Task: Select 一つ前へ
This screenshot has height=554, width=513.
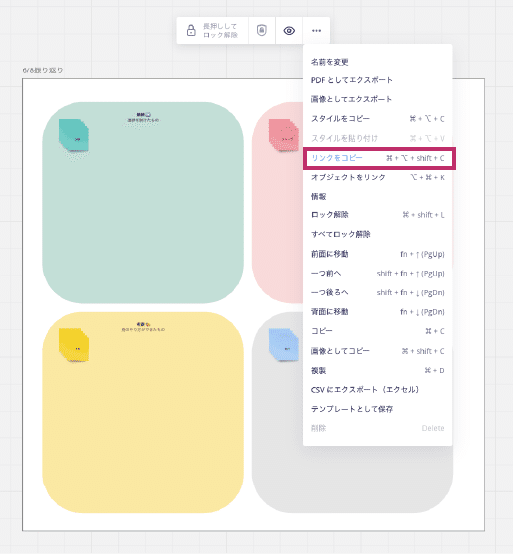Action: click(x=377, y=273)
